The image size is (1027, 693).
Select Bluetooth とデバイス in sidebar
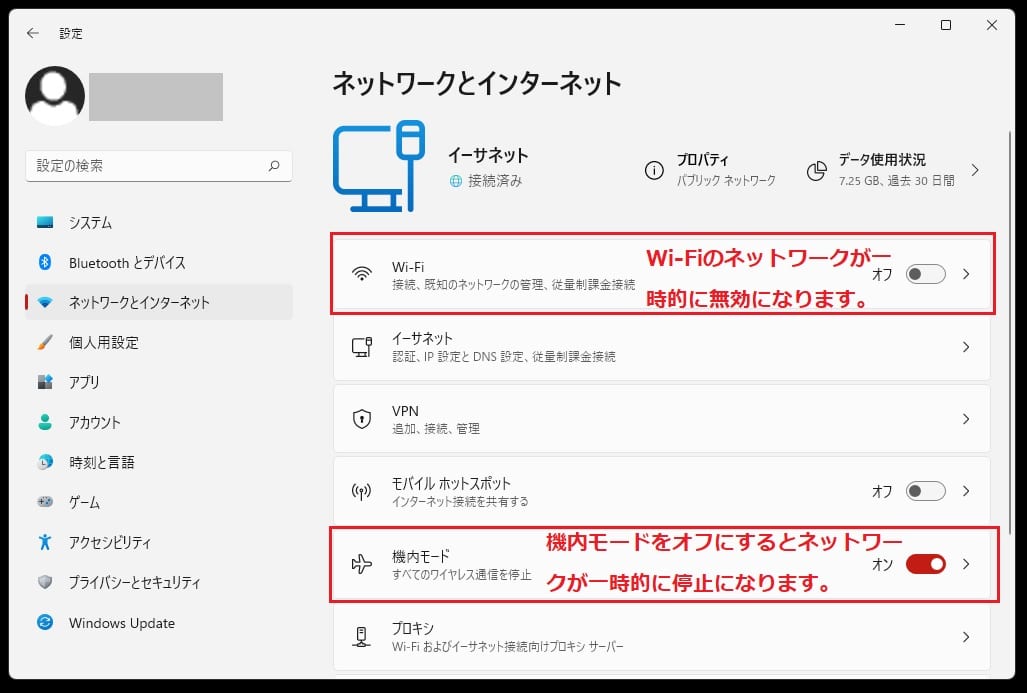pyautogui.click(x=159, y=263)
